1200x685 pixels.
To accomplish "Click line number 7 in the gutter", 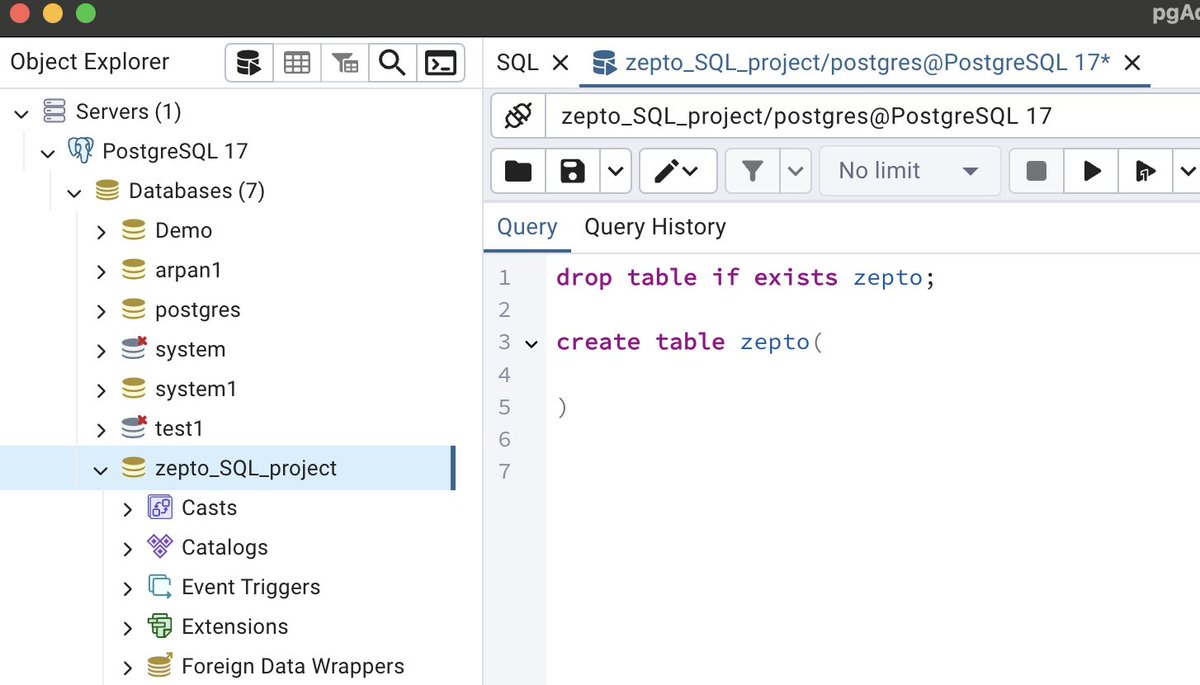I will tap(504, 471).
